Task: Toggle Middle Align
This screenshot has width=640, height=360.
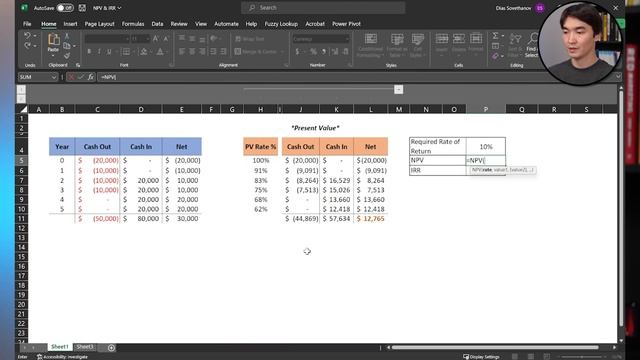Action: point(192,39)
